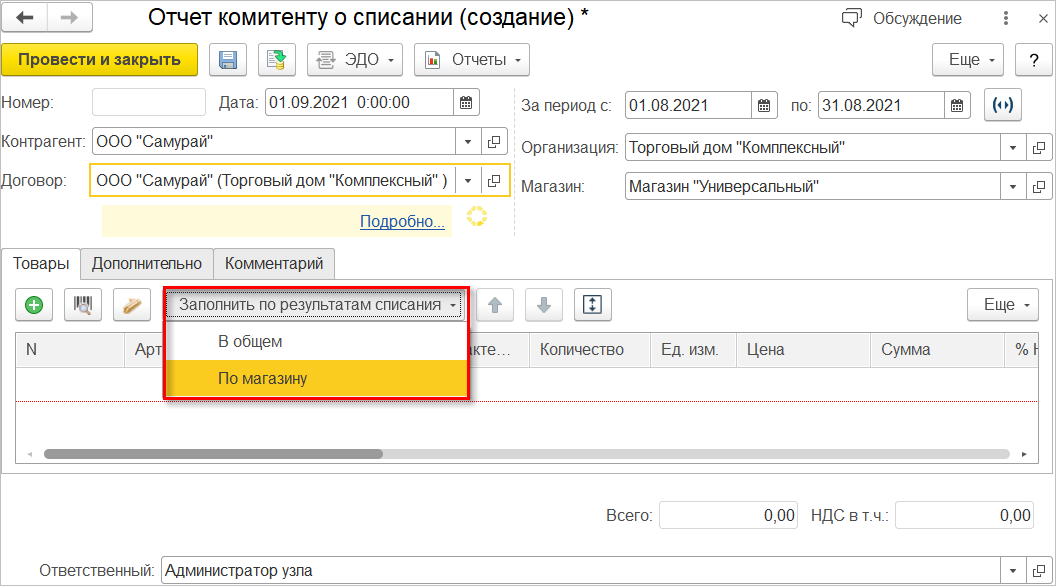This screenshot has width=1056, height=586.
Task: Open the Контрагент link button
Action: [494, 141]
